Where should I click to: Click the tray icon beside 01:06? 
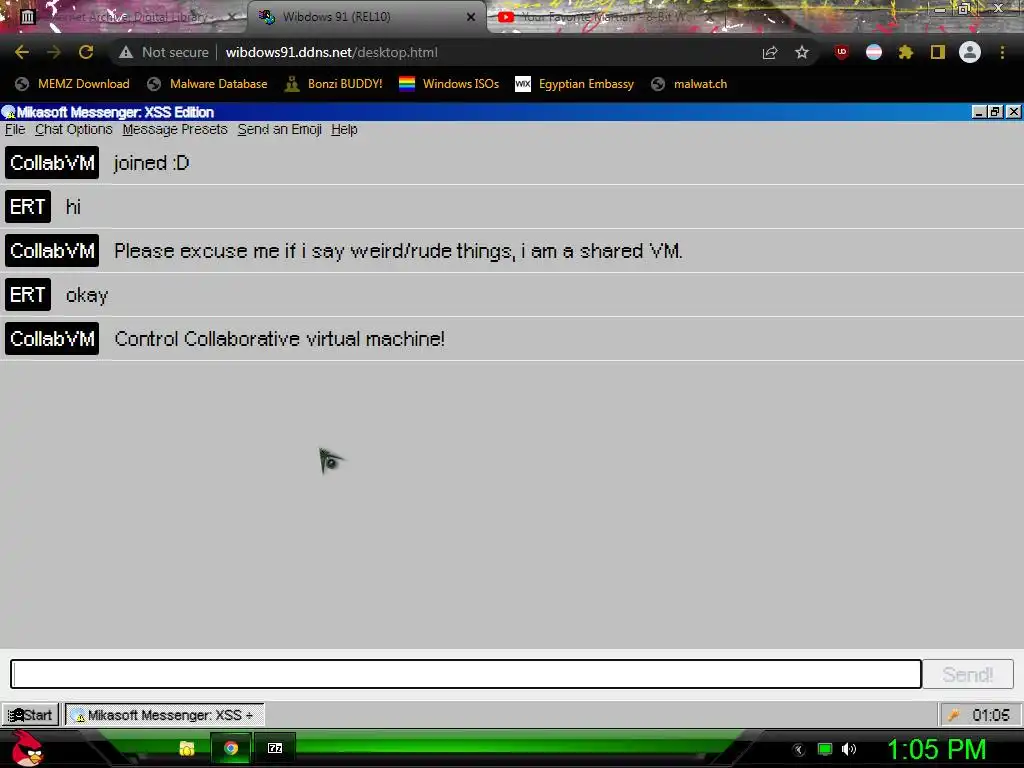coord(953,716)
